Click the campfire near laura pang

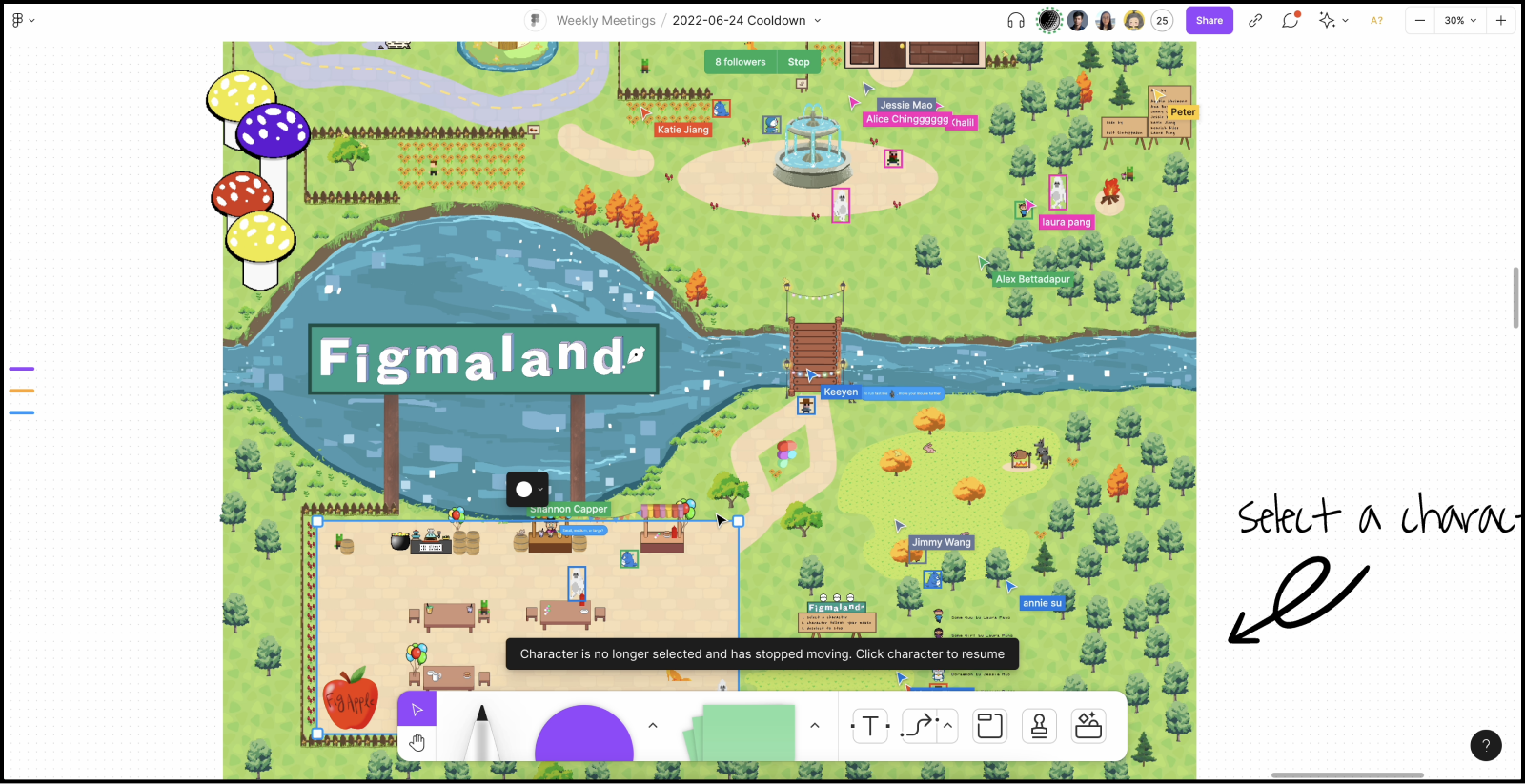point(1110,192)
